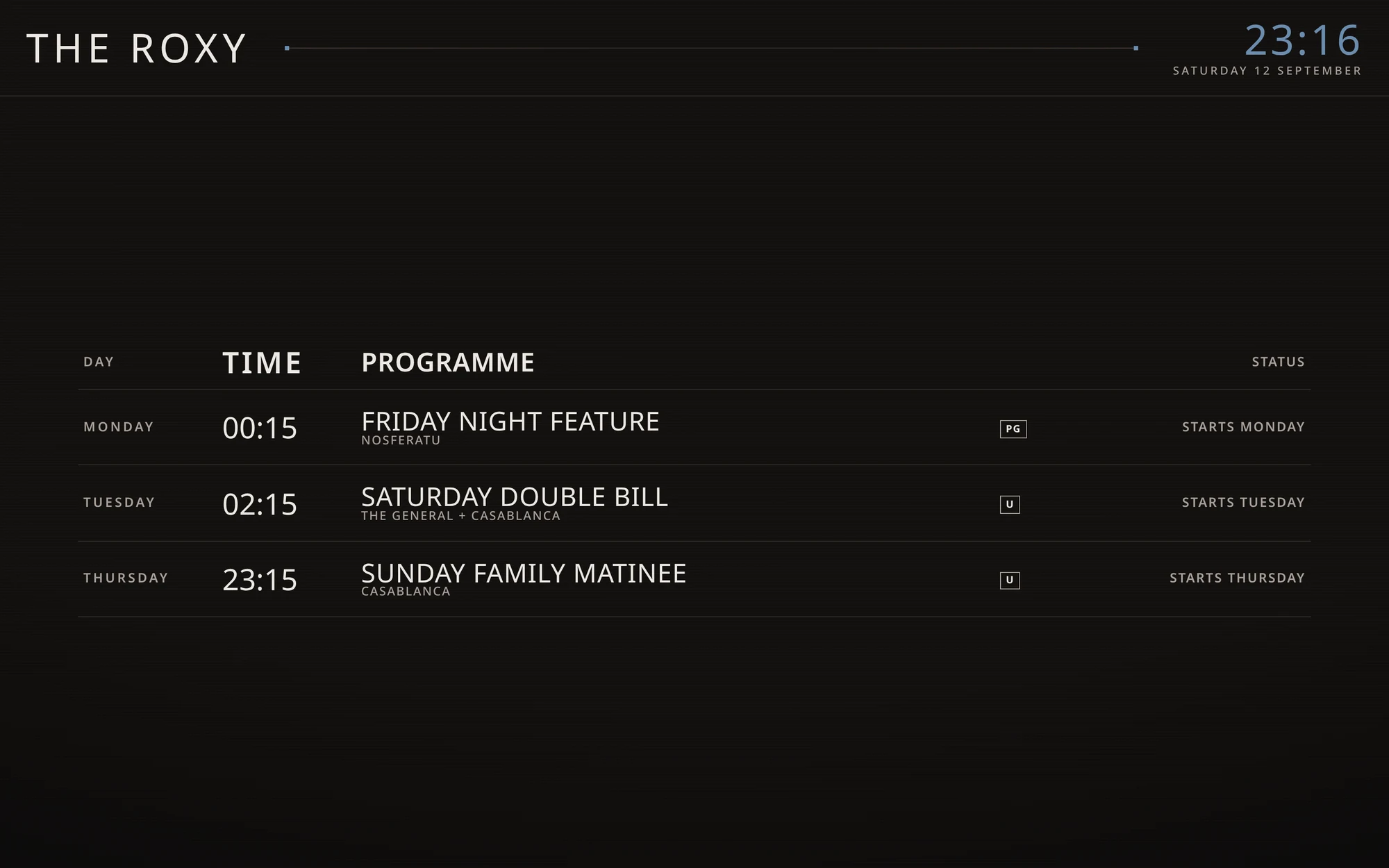The height and width of the screenshot is (868, 1389).
Task: Click the 00:15 showtime
Action: coord(260,428)
